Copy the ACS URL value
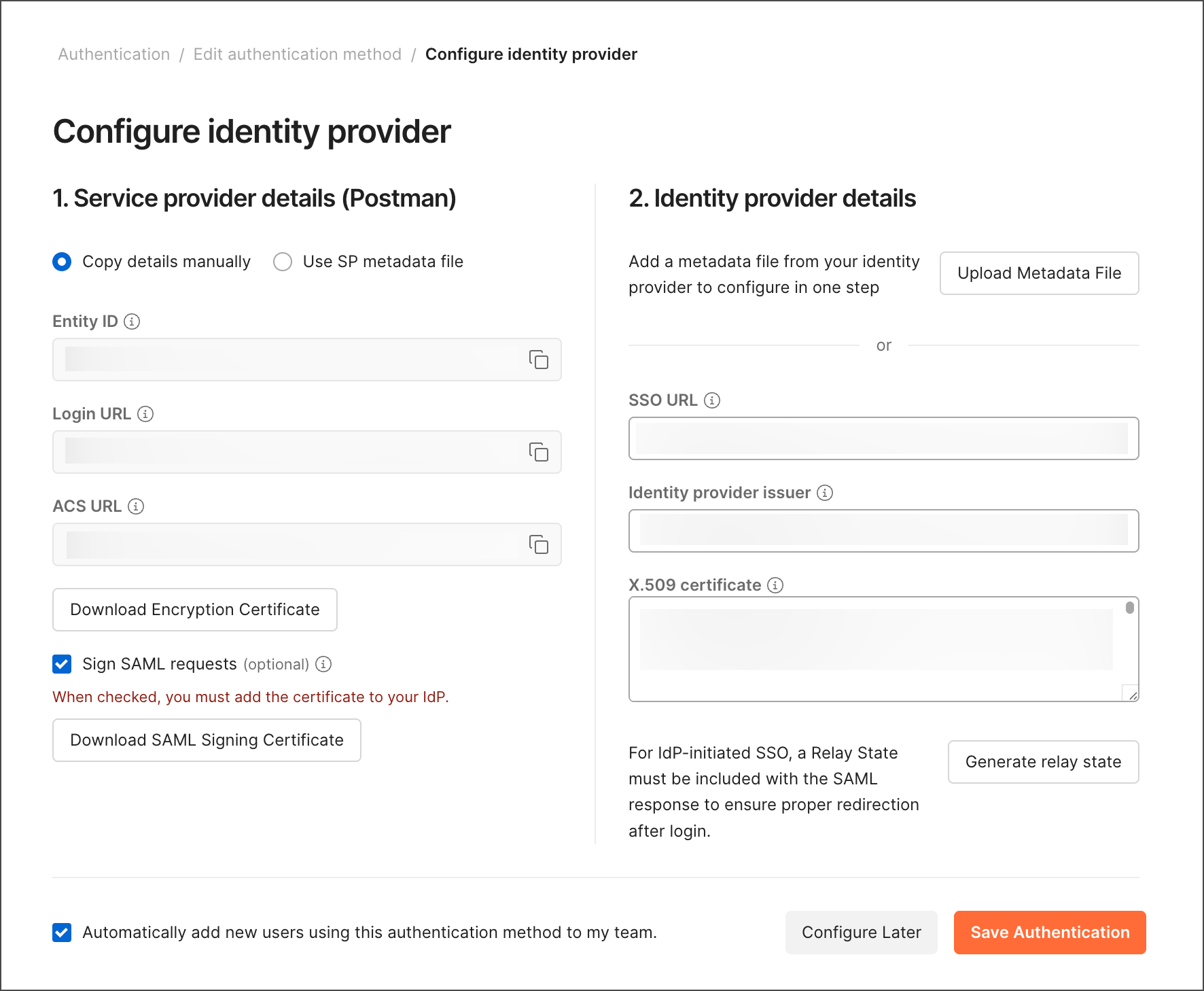1204x991 pixels. click(x=539, y=544)
